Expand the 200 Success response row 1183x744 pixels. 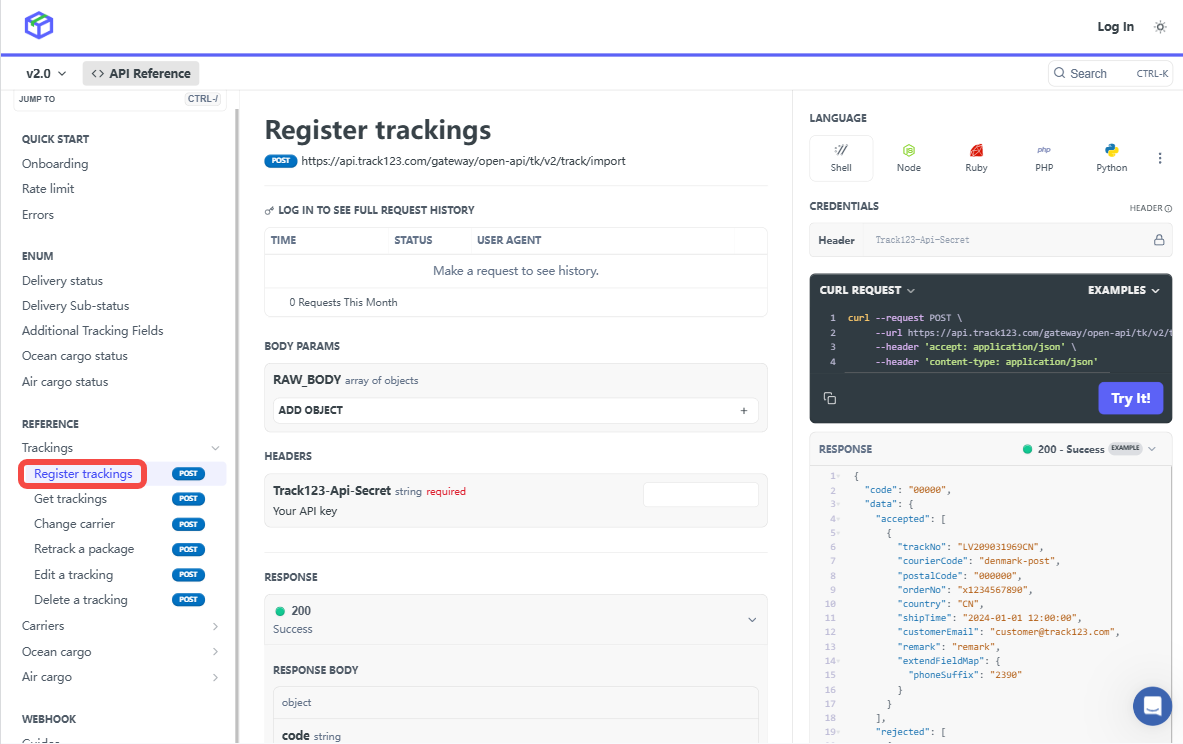(x=515, y=619)
